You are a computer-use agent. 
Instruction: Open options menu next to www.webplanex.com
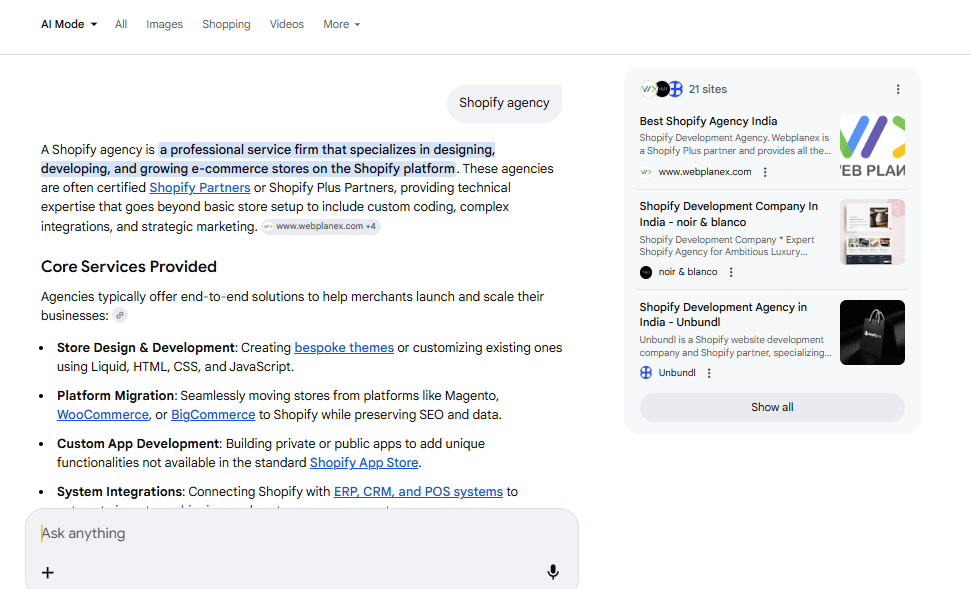(x=765, y=172)
